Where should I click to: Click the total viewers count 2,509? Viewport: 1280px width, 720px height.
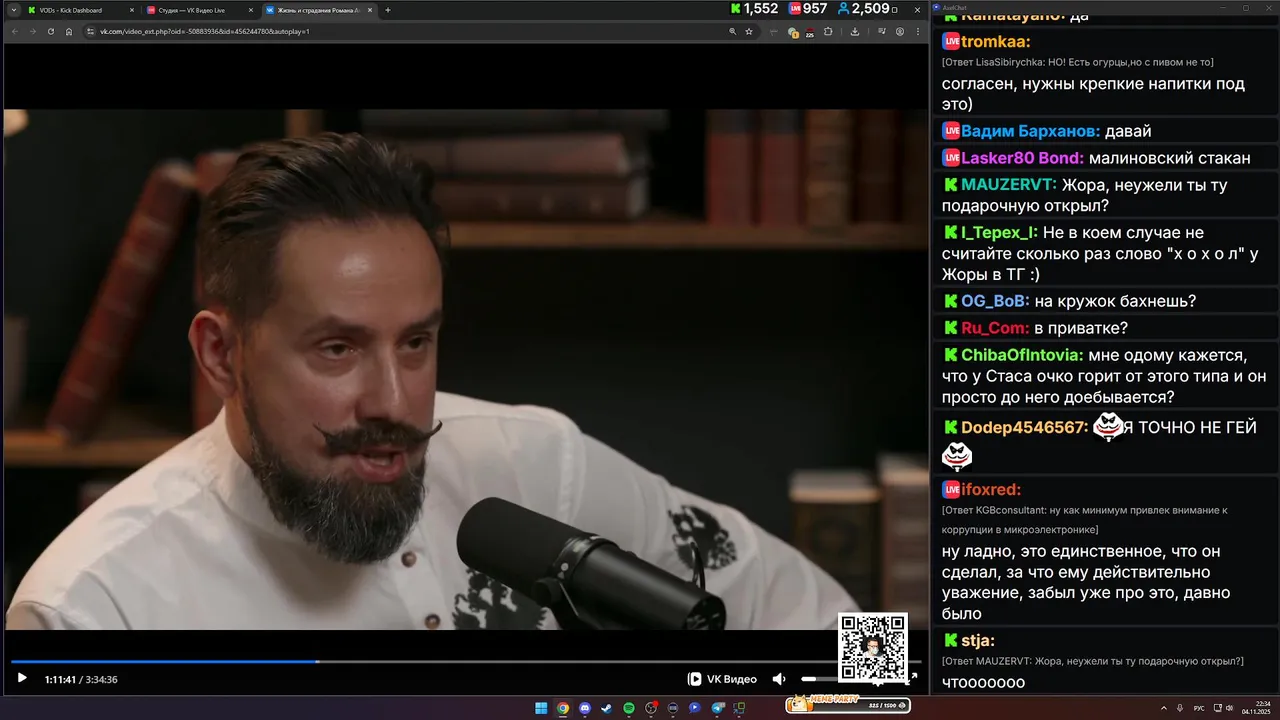[863, 8]
